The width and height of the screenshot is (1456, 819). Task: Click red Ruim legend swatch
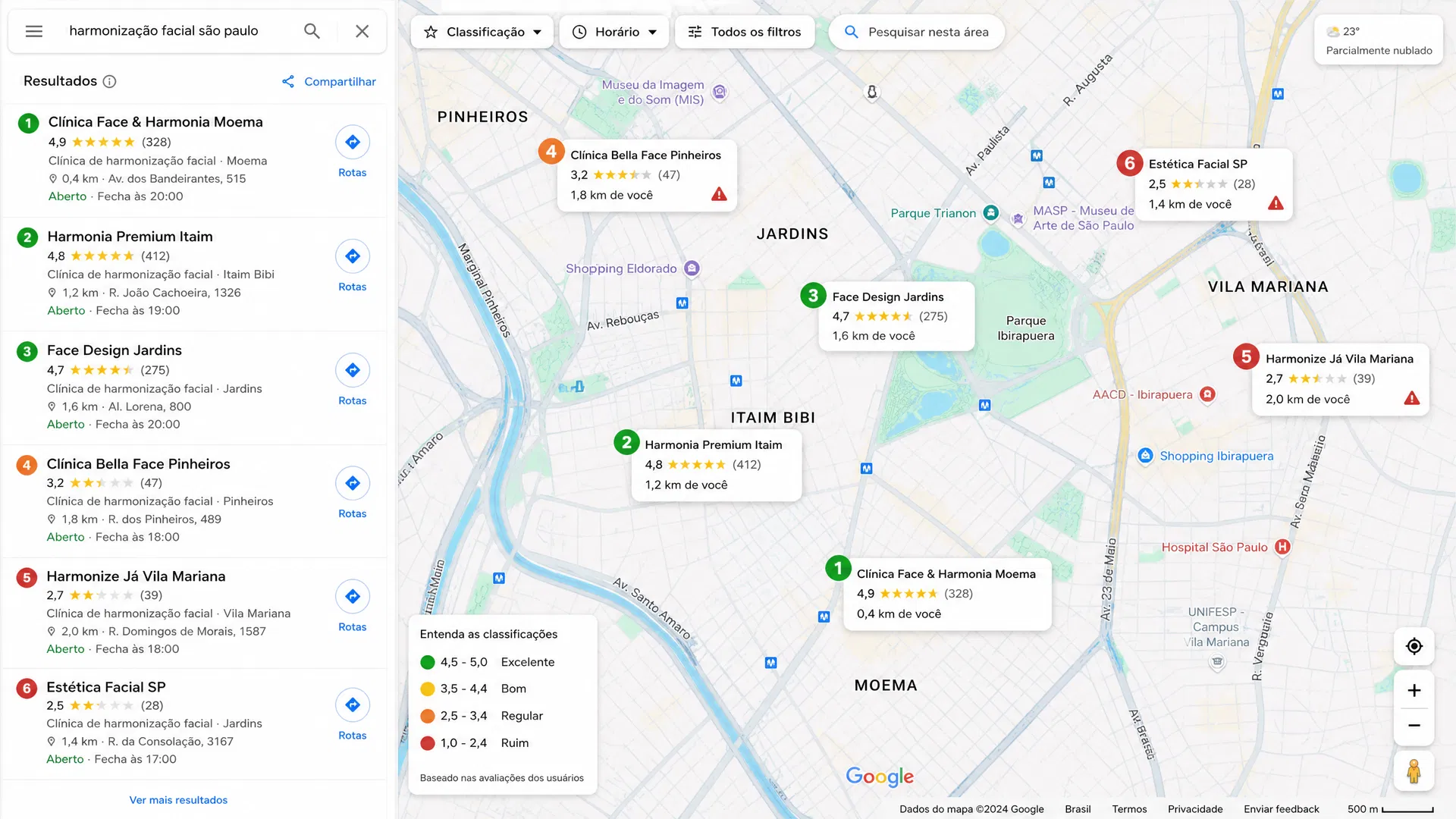(x=428, y=743)
